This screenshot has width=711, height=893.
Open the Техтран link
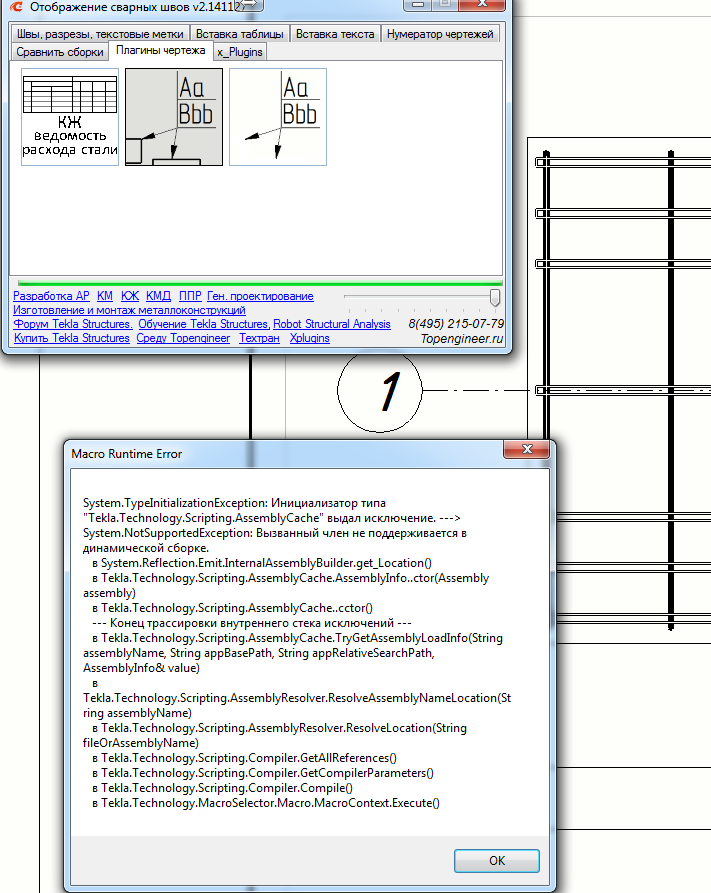pos(259,338)
